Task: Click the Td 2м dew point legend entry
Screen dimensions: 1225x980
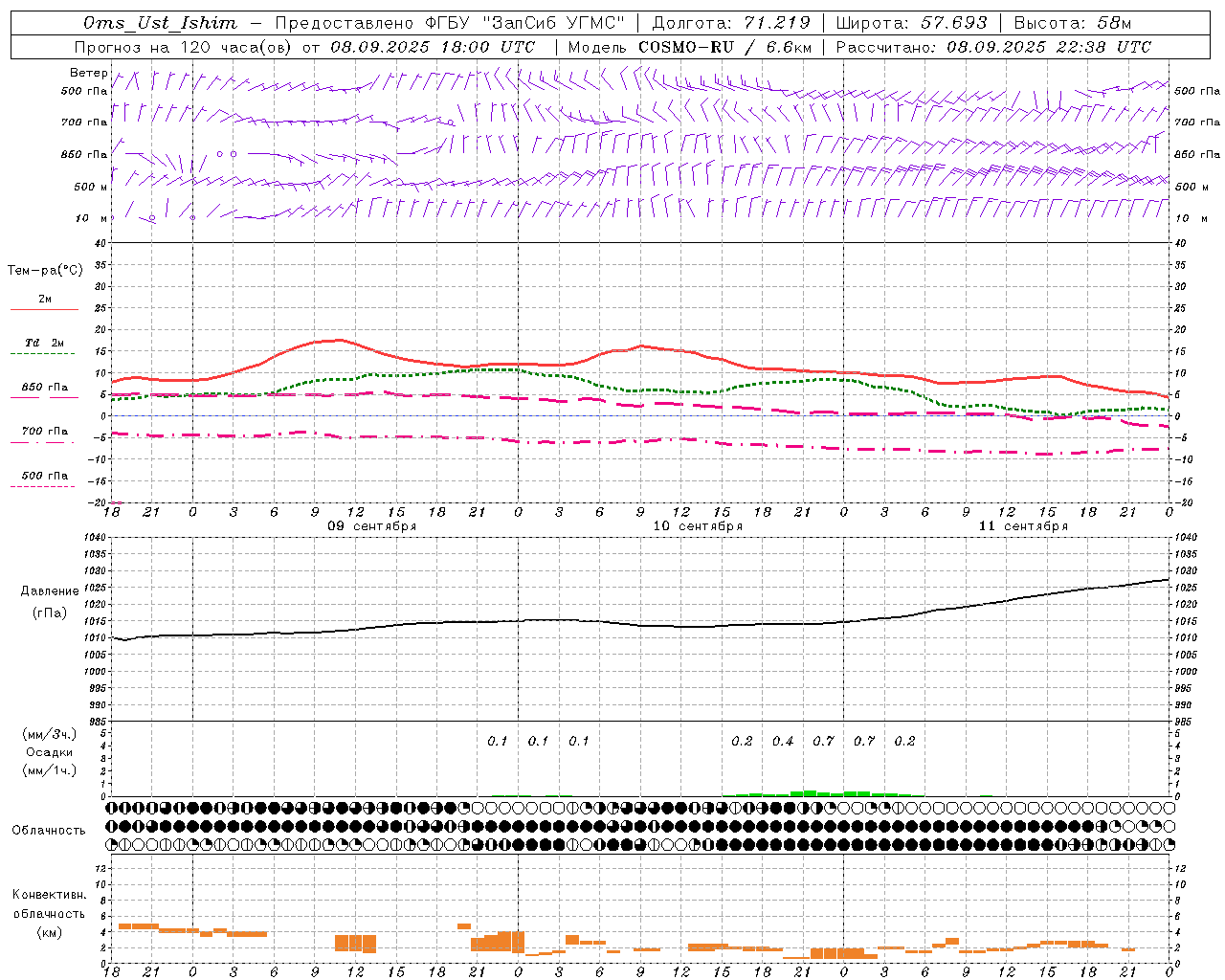Action: tap(45, 347)
